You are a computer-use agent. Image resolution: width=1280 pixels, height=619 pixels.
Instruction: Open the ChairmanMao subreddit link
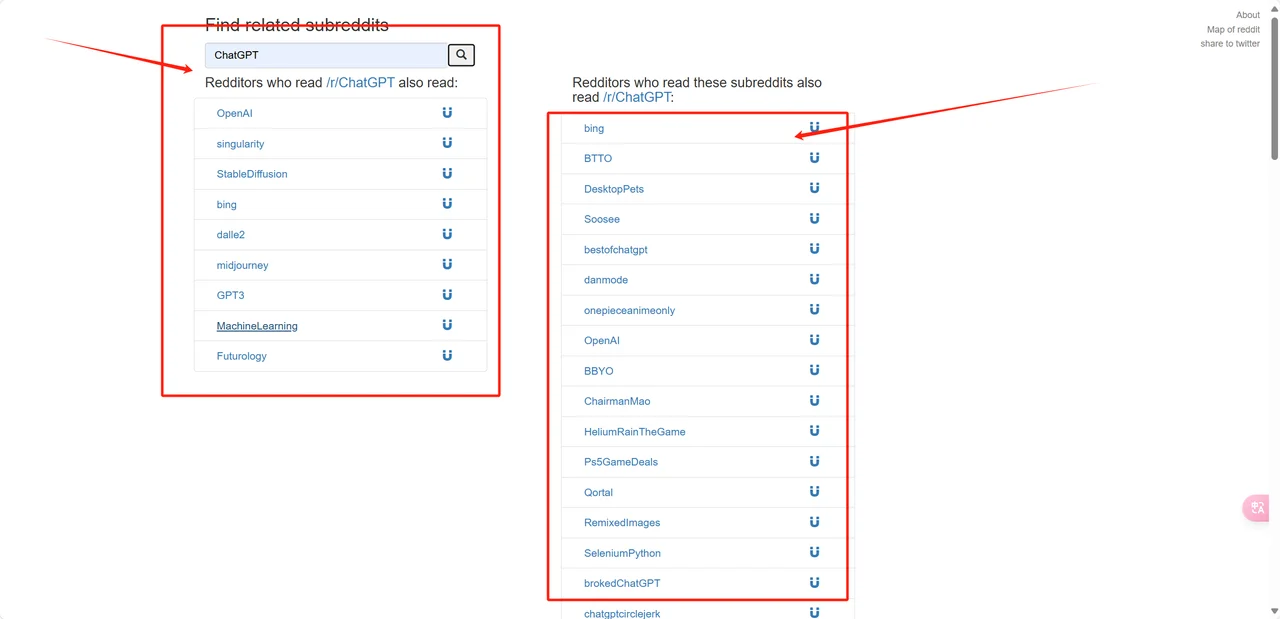coord(617,401)
